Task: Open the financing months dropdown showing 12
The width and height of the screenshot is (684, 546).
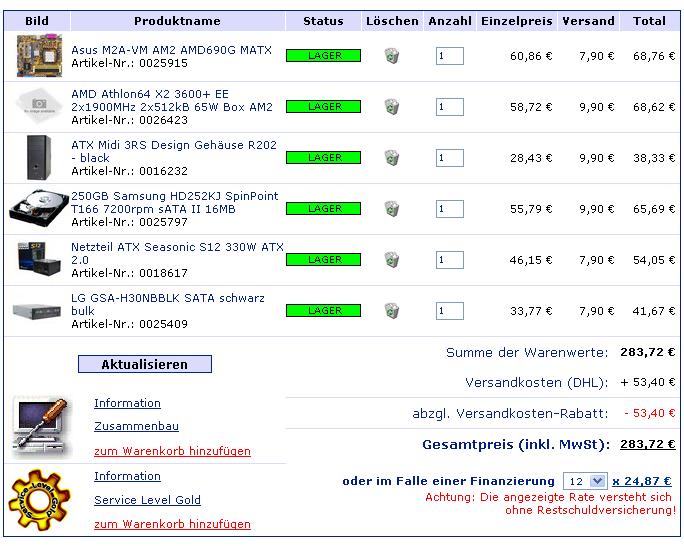Action: (x=585, y=481)
